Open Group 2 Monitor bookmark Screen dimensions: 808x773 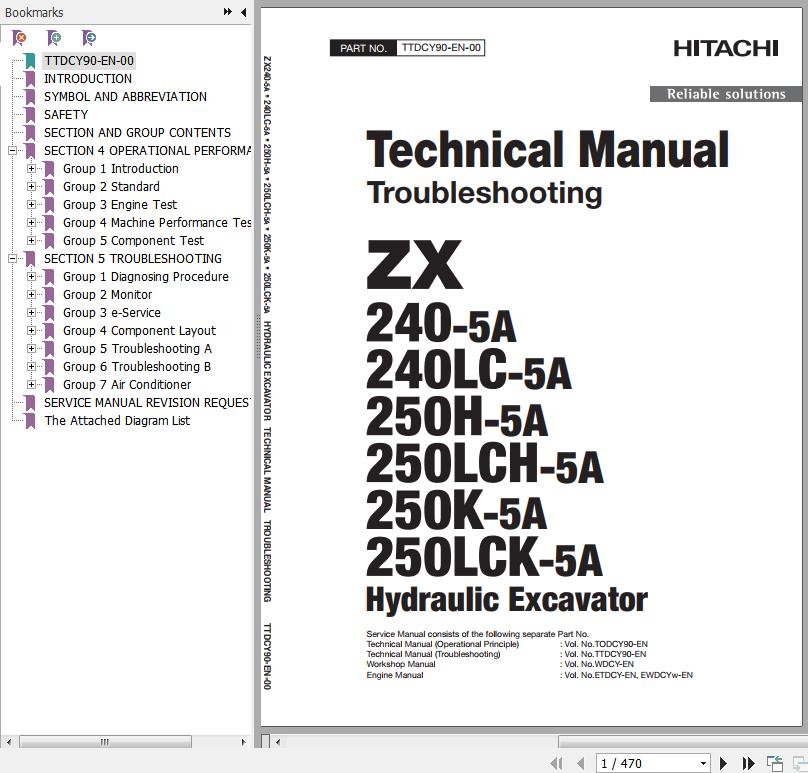(x=108, y=295)
